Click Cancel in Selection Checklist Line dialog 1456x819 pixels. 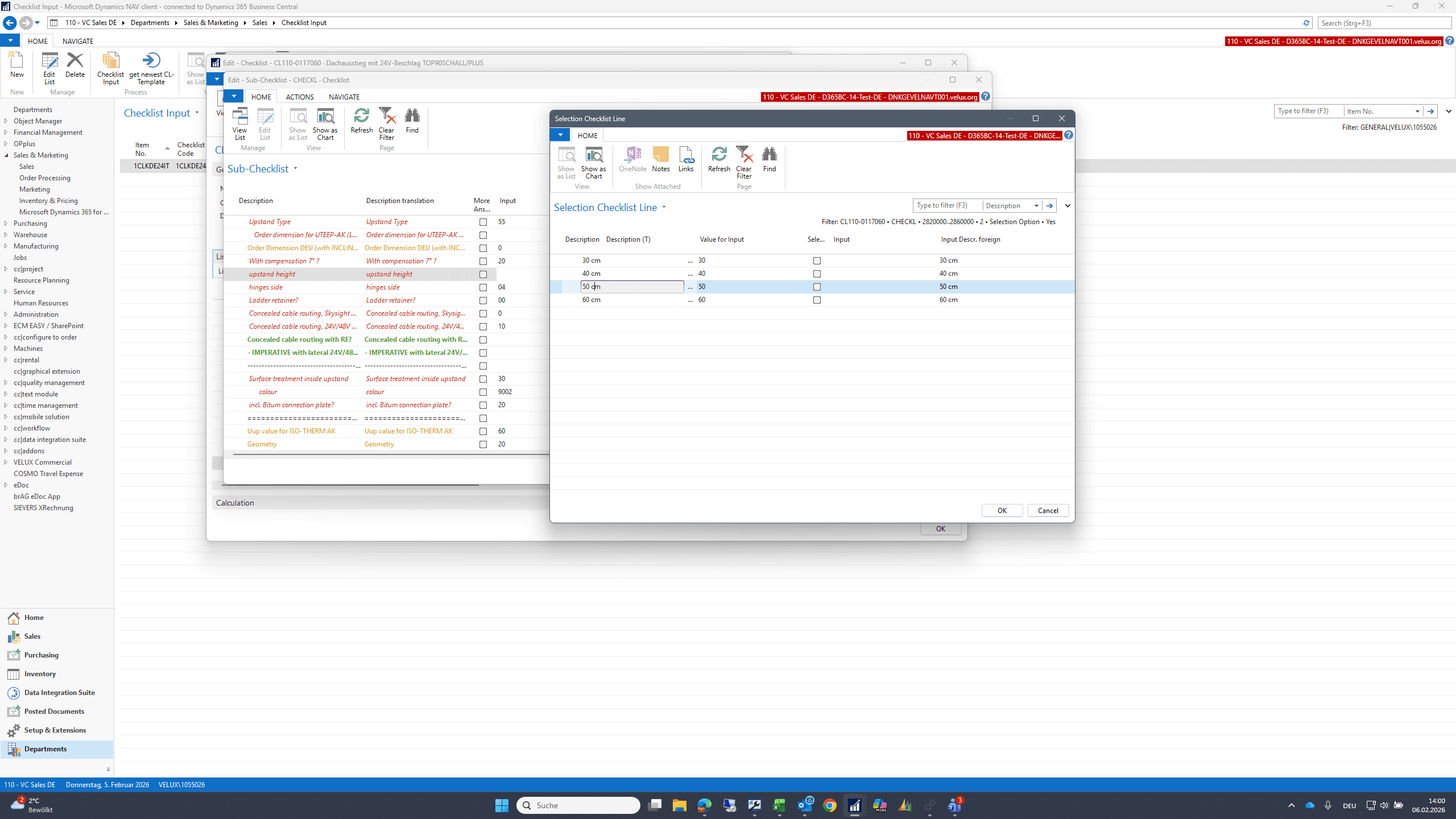pyautogui.click(x=1048, y=510)
